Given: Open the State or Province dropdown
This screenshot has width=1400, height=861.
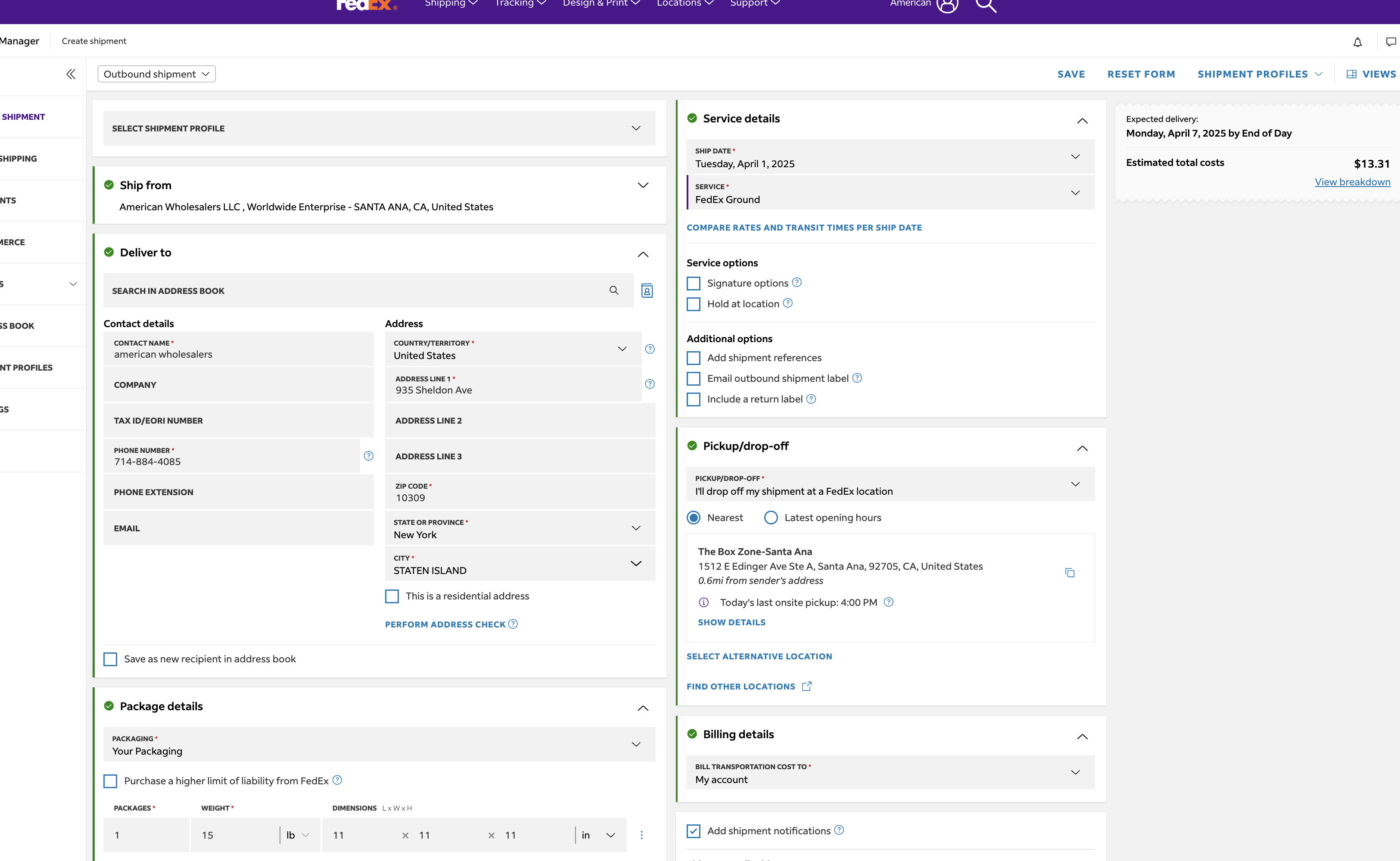Looking at the screenshot, I should coord(520,528).
